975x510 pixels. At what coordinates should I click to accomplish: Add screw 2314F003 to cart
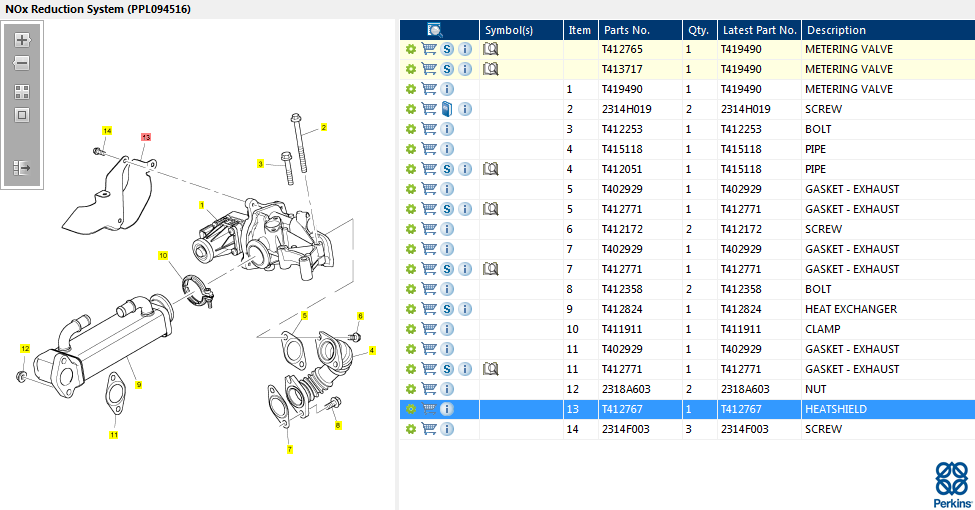tap(429, 429)
